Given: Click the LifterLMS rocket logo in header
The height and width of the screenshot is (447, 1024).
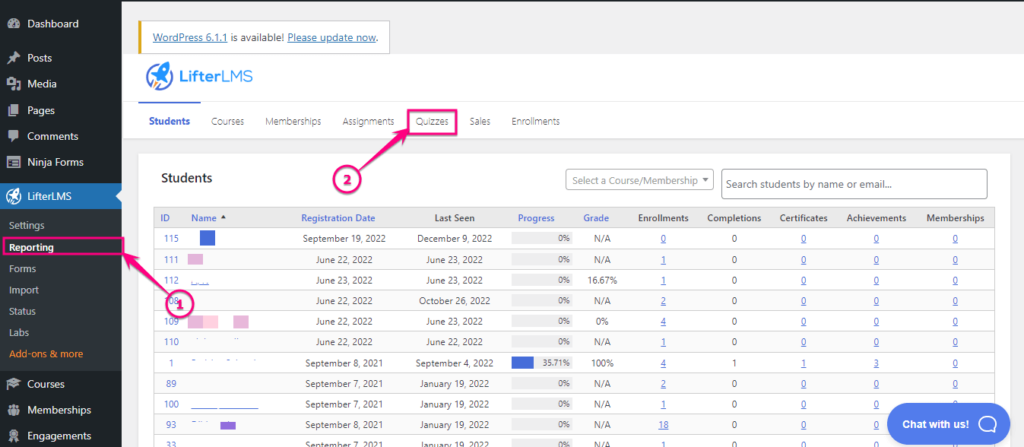Looking at the screenshot, I should pos(159,76).
